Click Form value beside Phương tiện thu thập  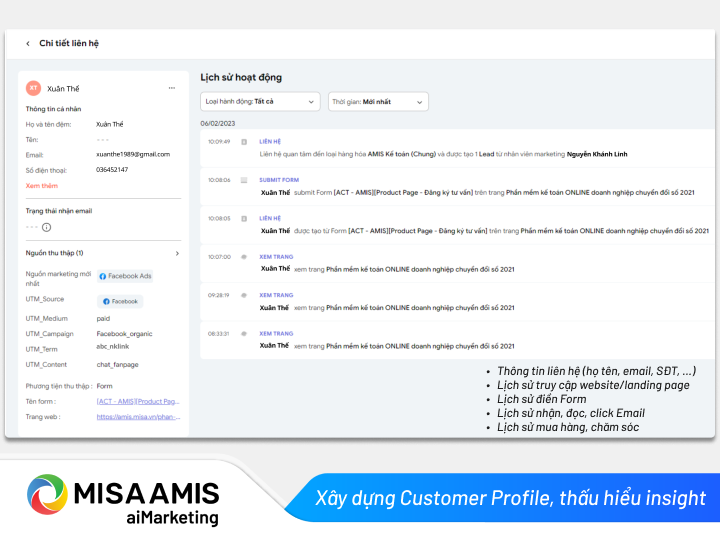tap(105, 386)
